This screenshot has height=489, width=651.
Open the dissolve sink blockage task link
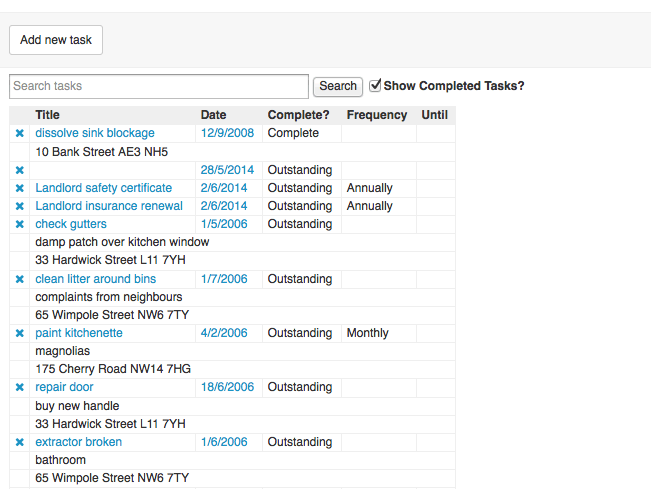[x=95, y=133]
